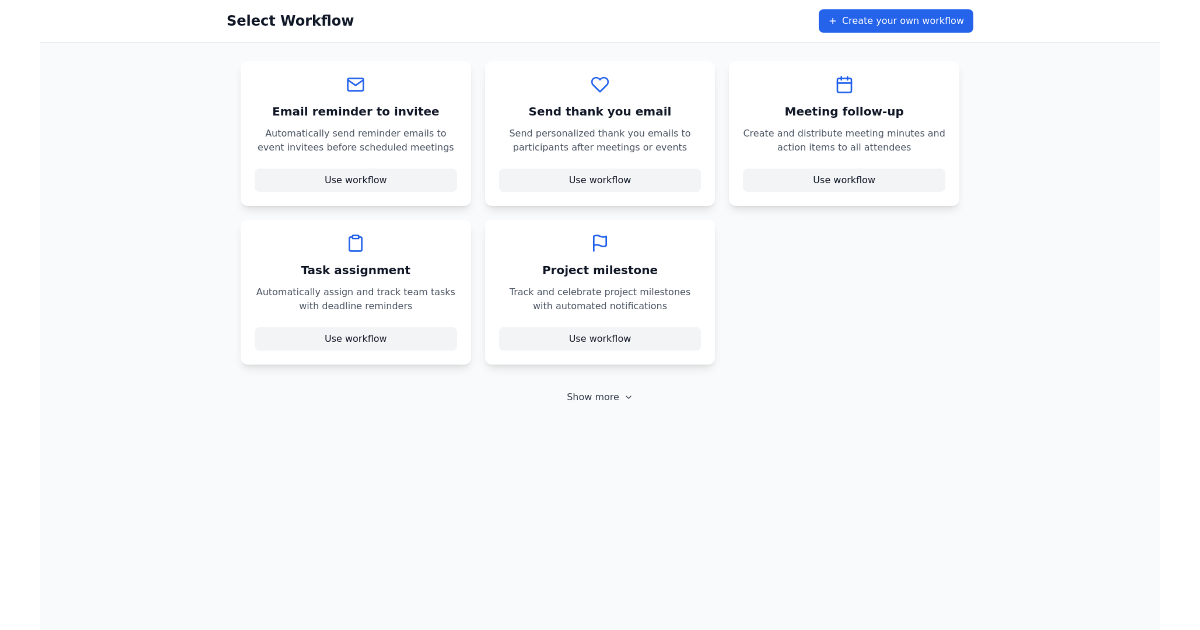Collapse or expand the workflow list via Show more
Viewport: 1200px width, 630px height.
point(599,396)
